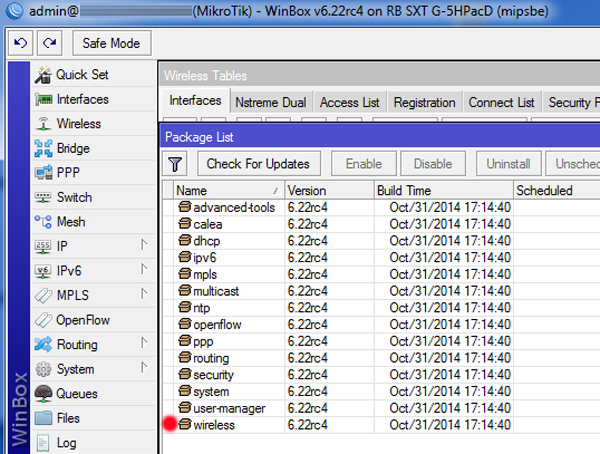The image size is (600, 454).
Task: Select the calea package row
Action: (x=381, y=224)
